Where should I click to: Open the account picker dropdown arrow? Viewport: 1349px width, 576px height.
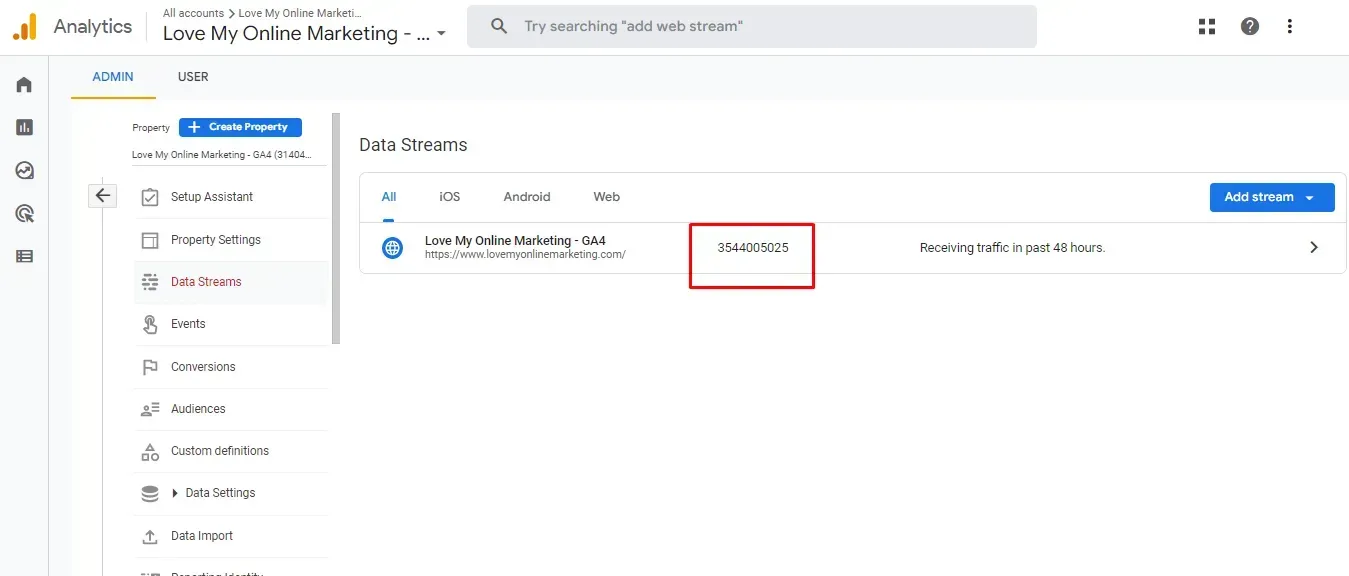point(441,34)
